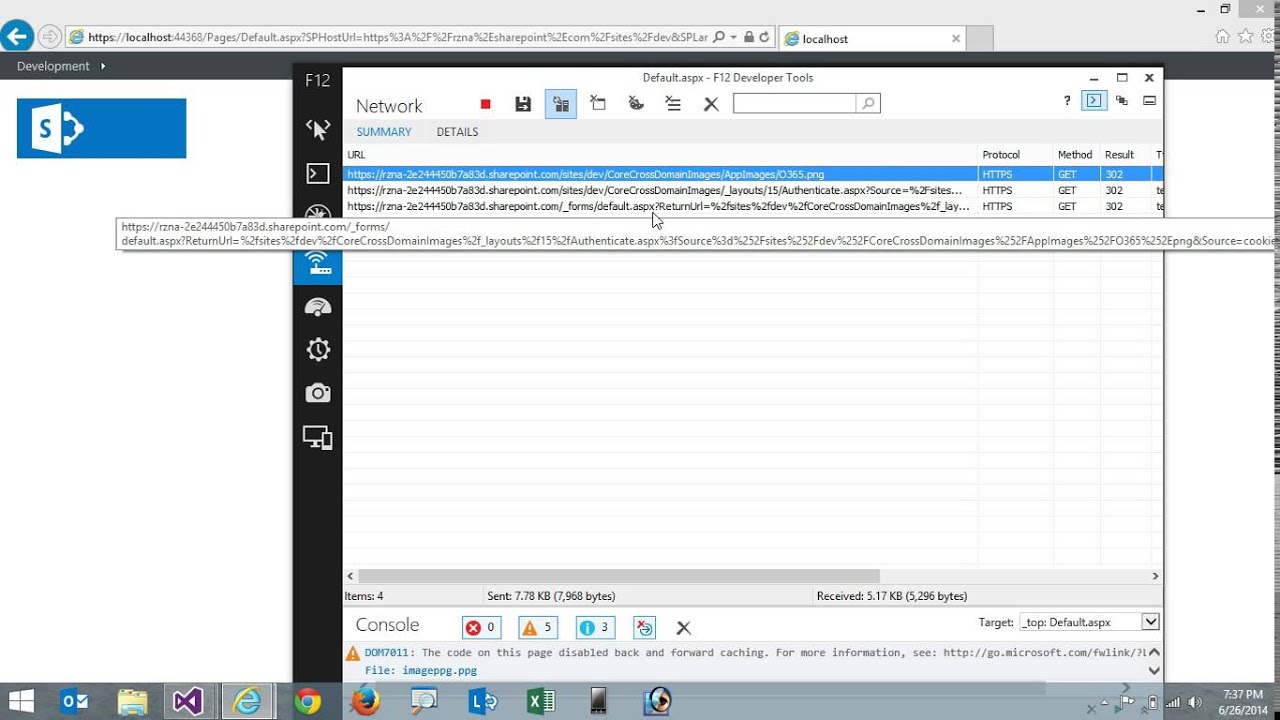Sort by the Result column header
This screenshot has height=720, width=1280.
(x=1125, y=155)
